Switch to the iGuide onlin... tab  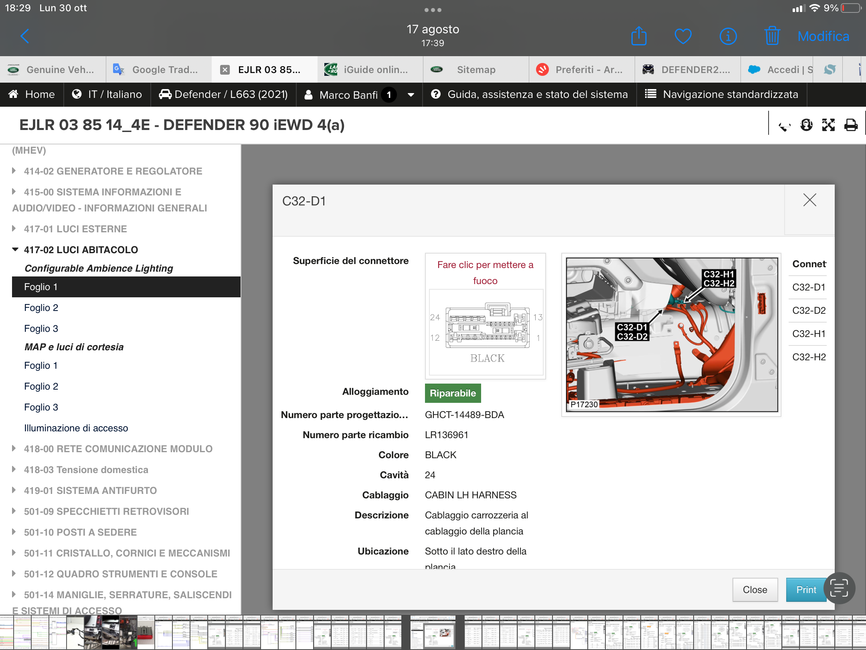coord(369,70)
